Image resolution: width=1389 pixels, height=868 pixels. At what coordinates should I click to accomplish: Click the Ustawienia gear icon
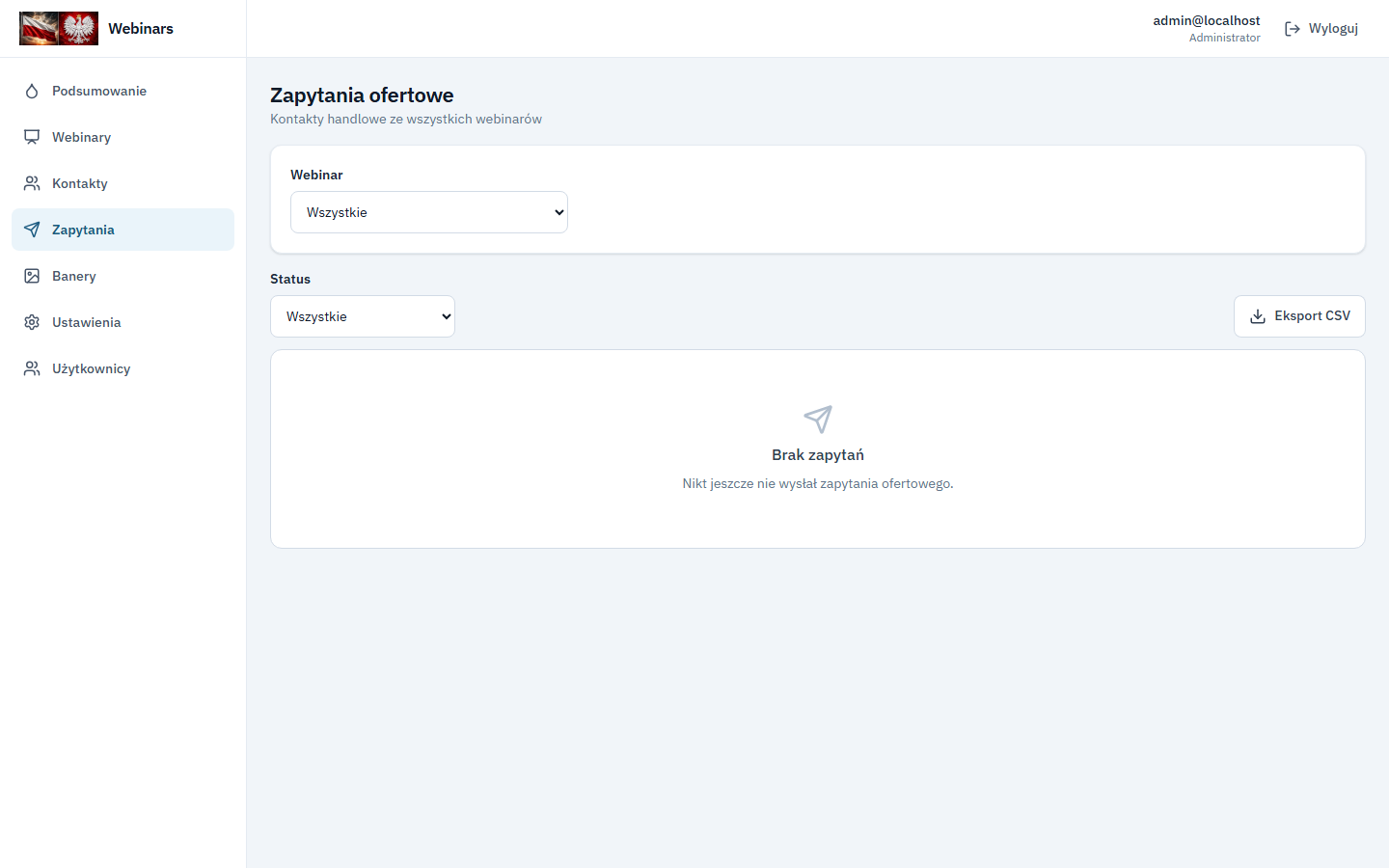click(x=32, y=322)
